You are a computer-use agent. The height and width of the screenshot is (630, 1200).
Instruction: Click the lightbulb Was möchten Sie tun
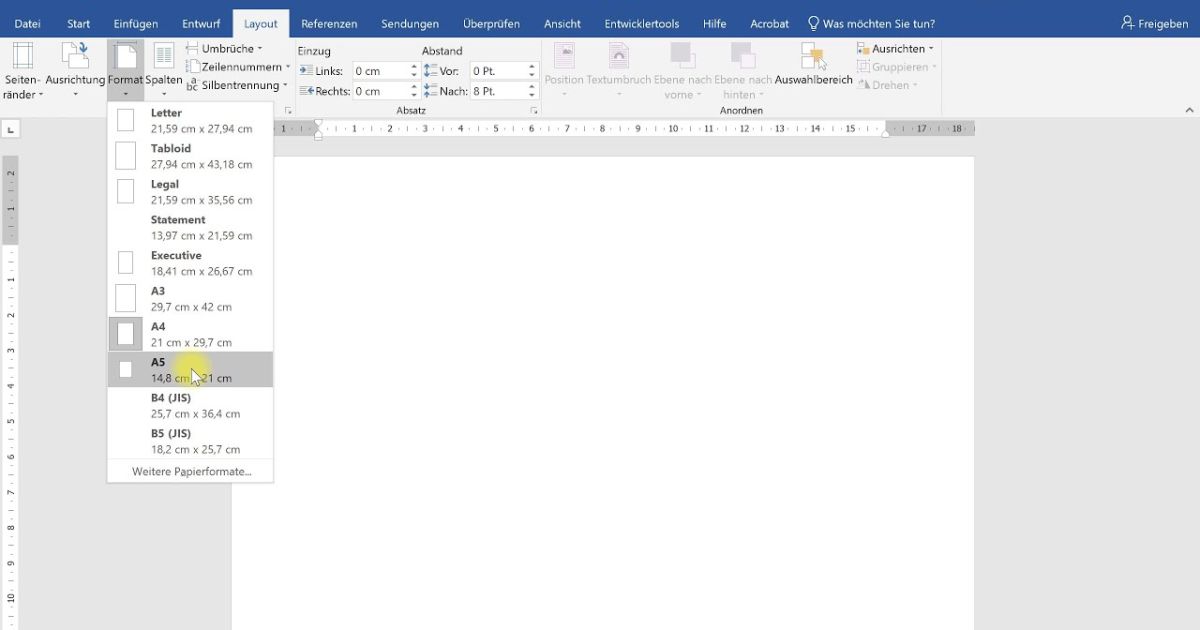coord(871,23)
